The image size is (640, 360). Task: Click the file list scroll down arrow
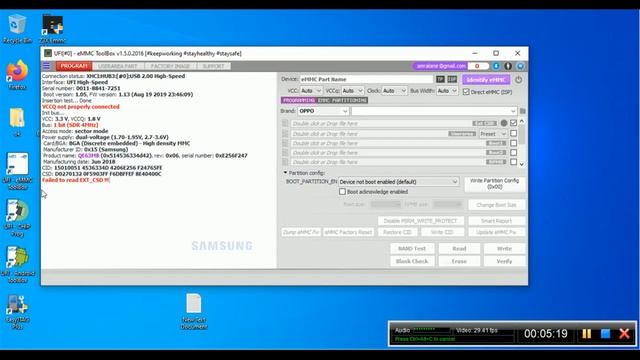(x=522, y=164)
